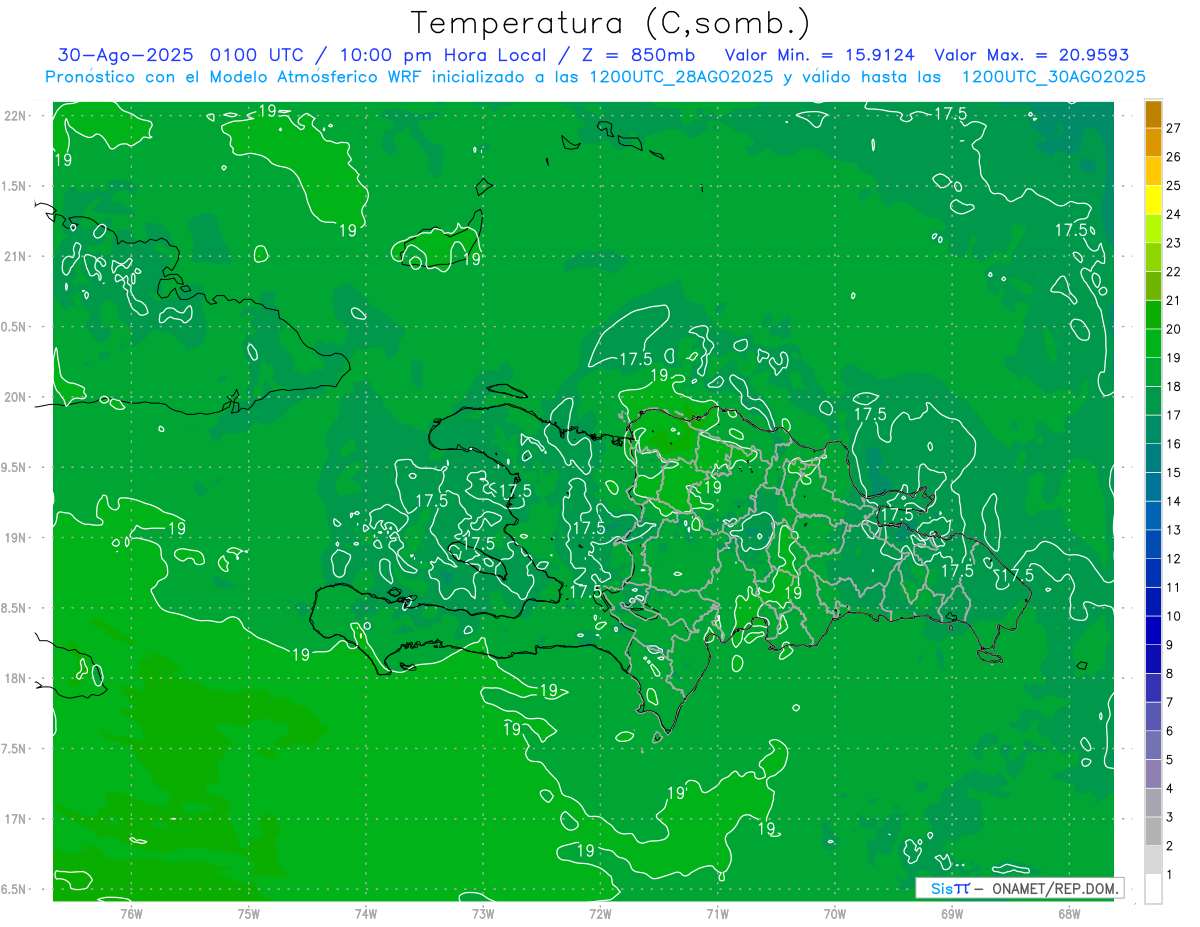1200x927 pixels.
Task: Click the truncated '0.5N' latitude label
Action: 15,327
